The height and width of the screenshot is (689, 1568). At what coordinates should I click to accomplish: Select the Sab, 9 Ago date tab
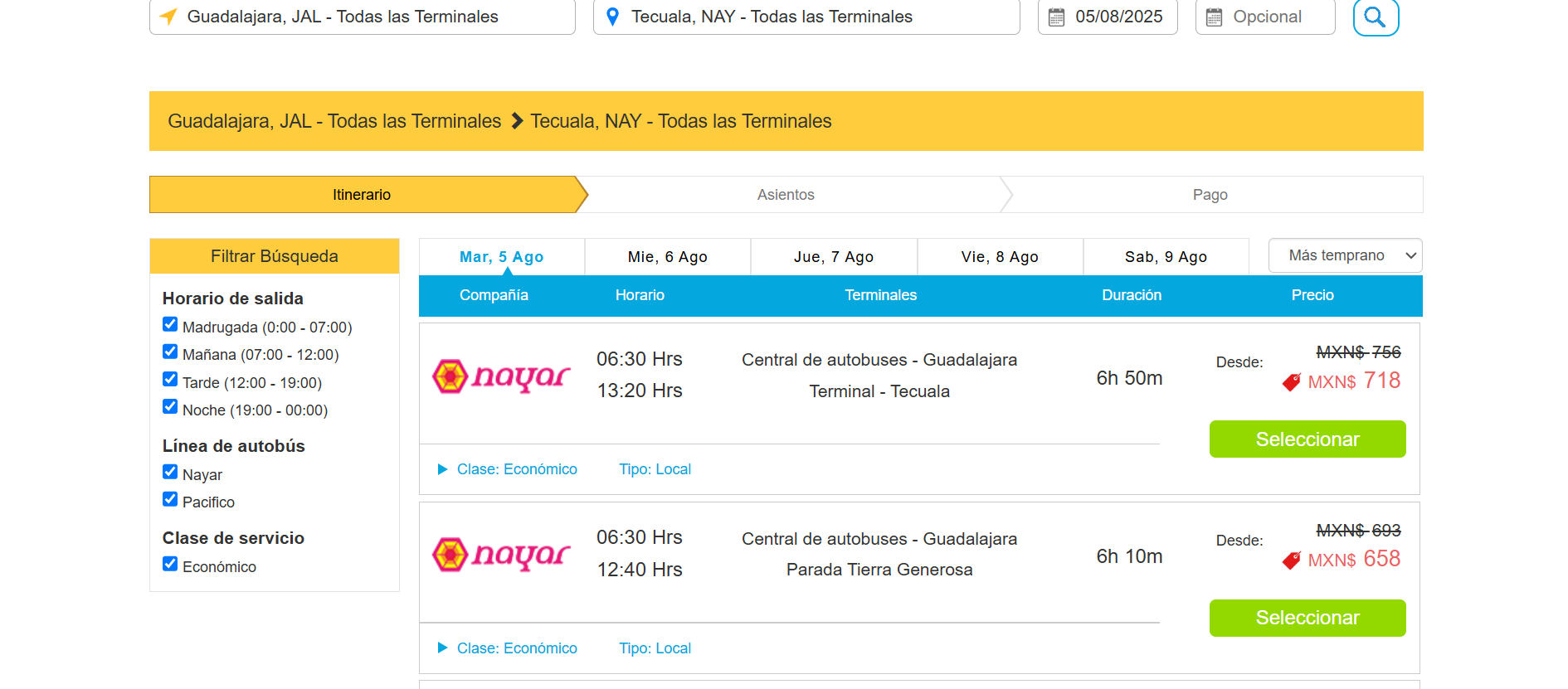tap(1166, 257)
